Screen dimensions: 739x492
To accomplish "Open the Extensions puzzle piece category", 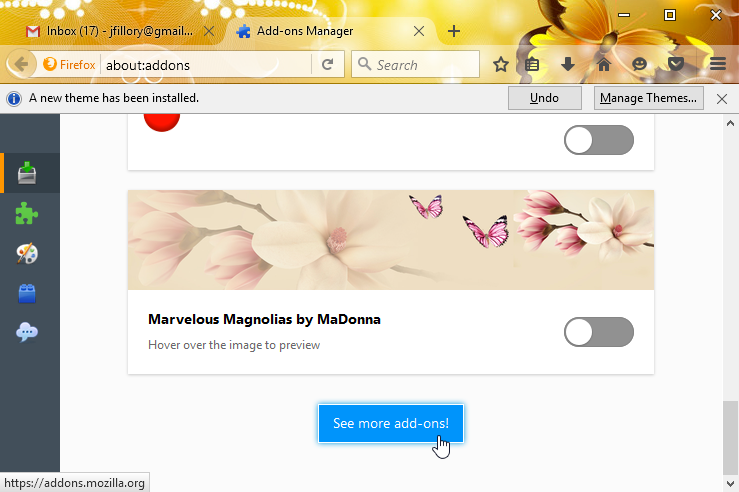I will click(27, 213).
